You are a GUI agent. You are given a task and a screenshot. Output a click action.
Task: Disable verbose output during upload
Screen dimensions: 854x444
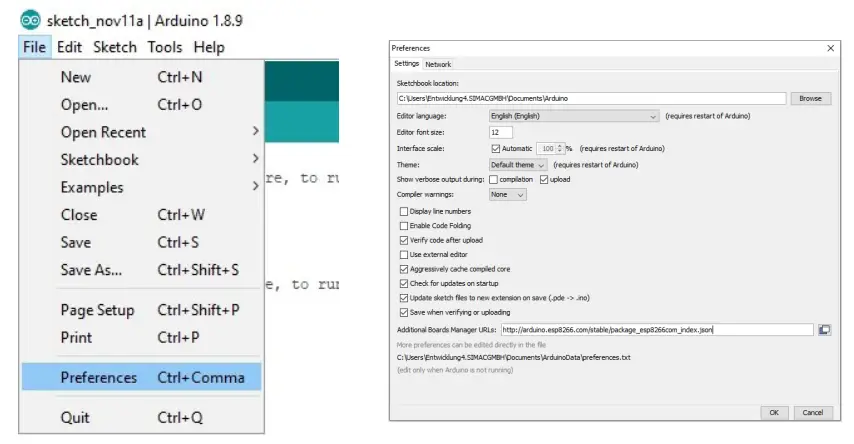544,179
